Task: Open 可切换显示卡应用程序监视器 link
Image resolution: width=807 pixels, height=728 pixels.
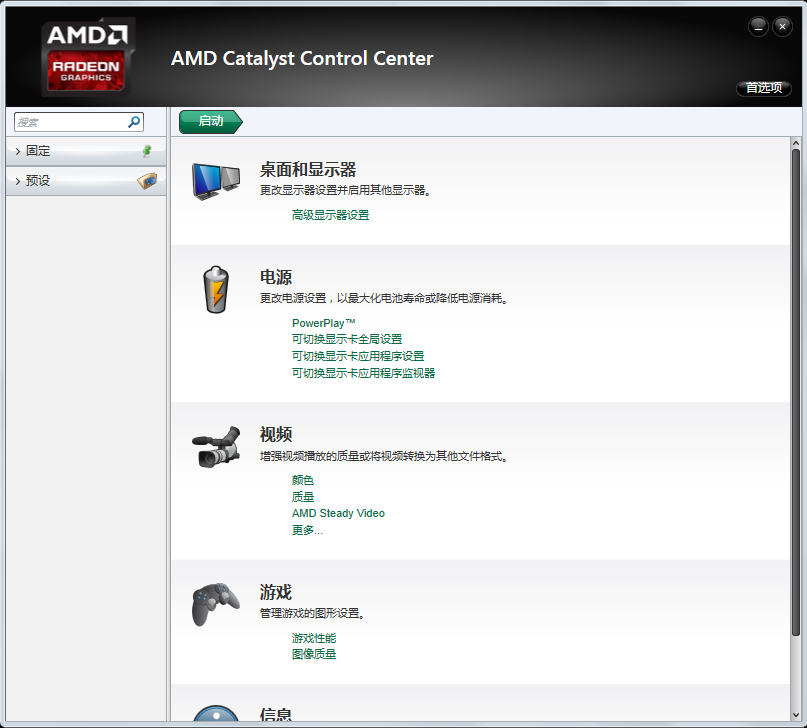Action: tap(363, 373)
